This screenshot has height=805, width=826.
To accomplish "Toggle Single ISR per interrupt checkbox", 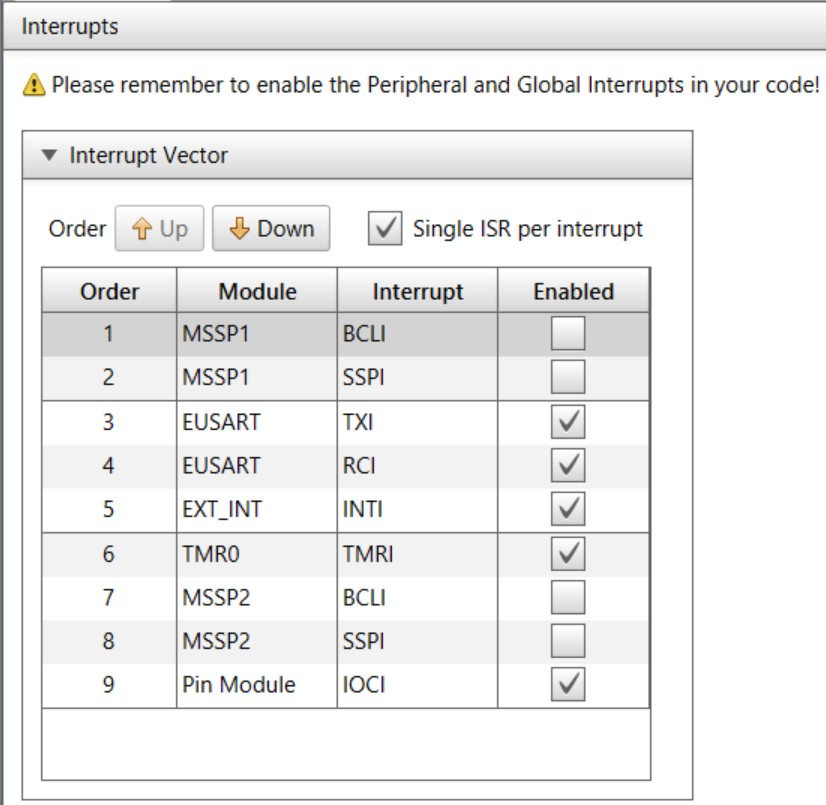I will pyautogui.click(x=385, y=229).
